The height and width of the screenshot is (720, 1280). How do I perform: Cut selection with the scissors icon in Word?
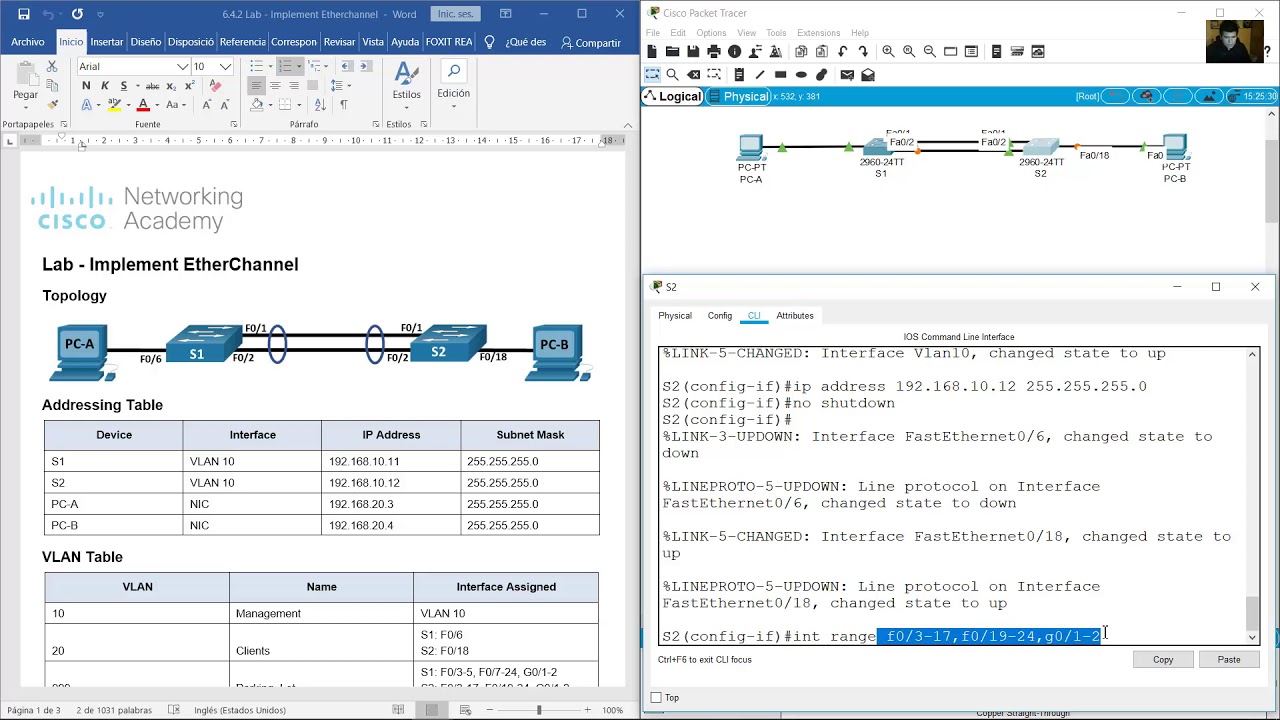(x=53, y=67)
